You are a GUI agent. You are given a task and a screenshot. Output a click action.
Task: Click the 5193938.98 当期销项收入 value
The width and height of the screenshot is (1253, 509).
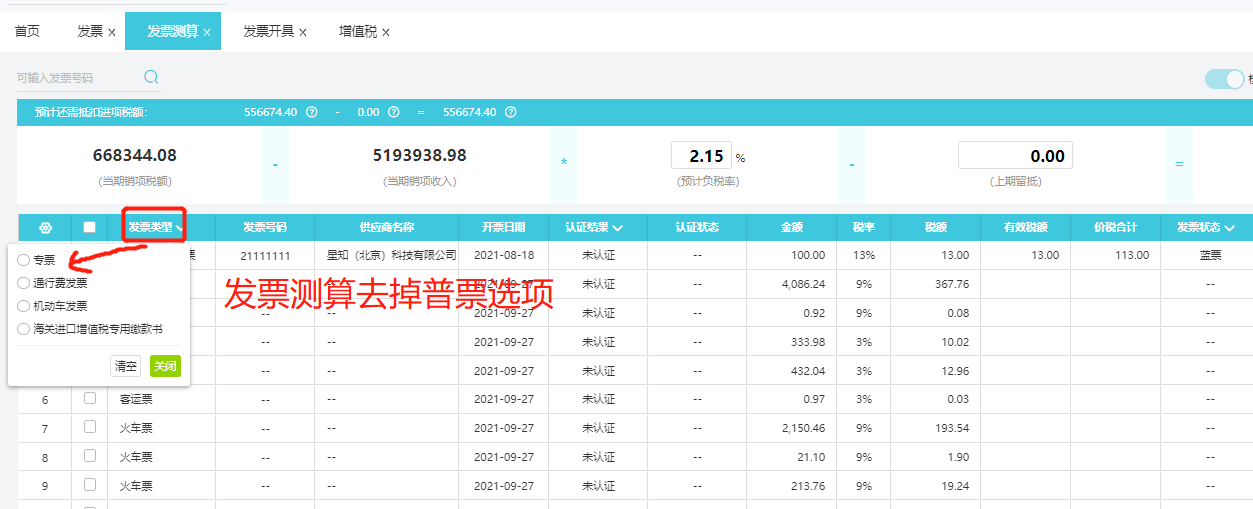click(419, 155)
